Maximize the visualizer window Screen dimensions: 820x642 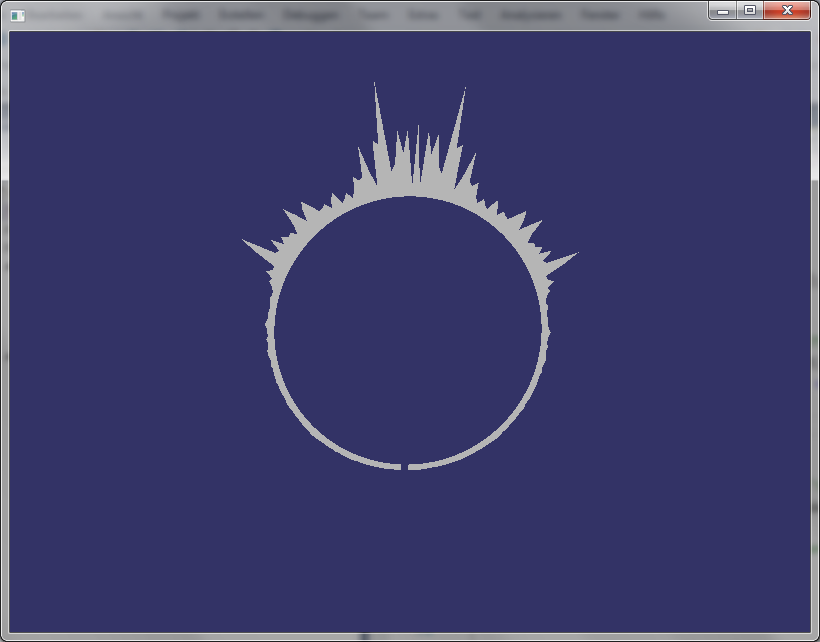click(750, 10)
